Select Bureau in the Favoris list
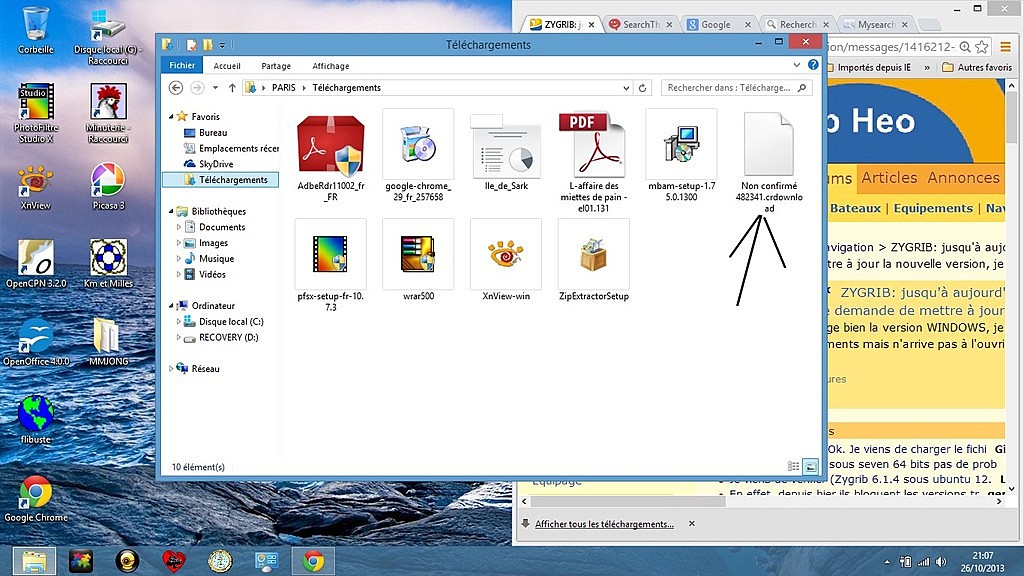 [x=213, y=133]
